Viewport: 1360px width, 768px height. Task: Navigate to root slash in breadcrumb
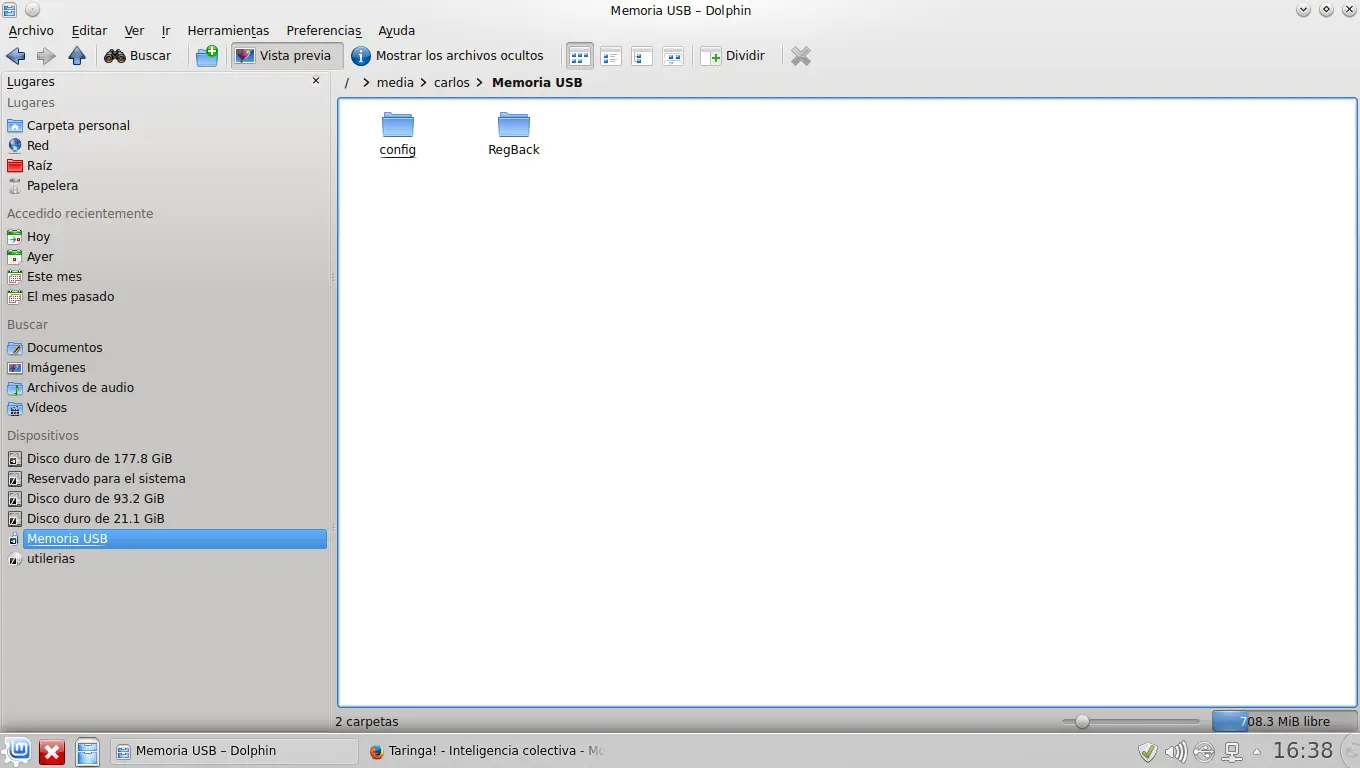coord(347,83)
